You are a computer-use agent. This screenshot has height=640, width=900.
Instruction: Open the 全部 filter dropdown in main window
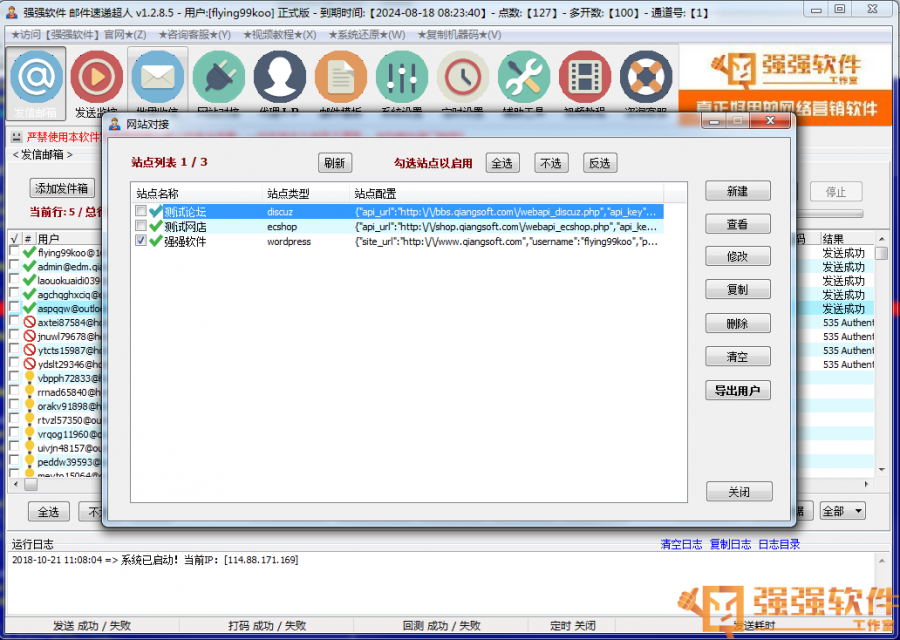click(842, 511)
